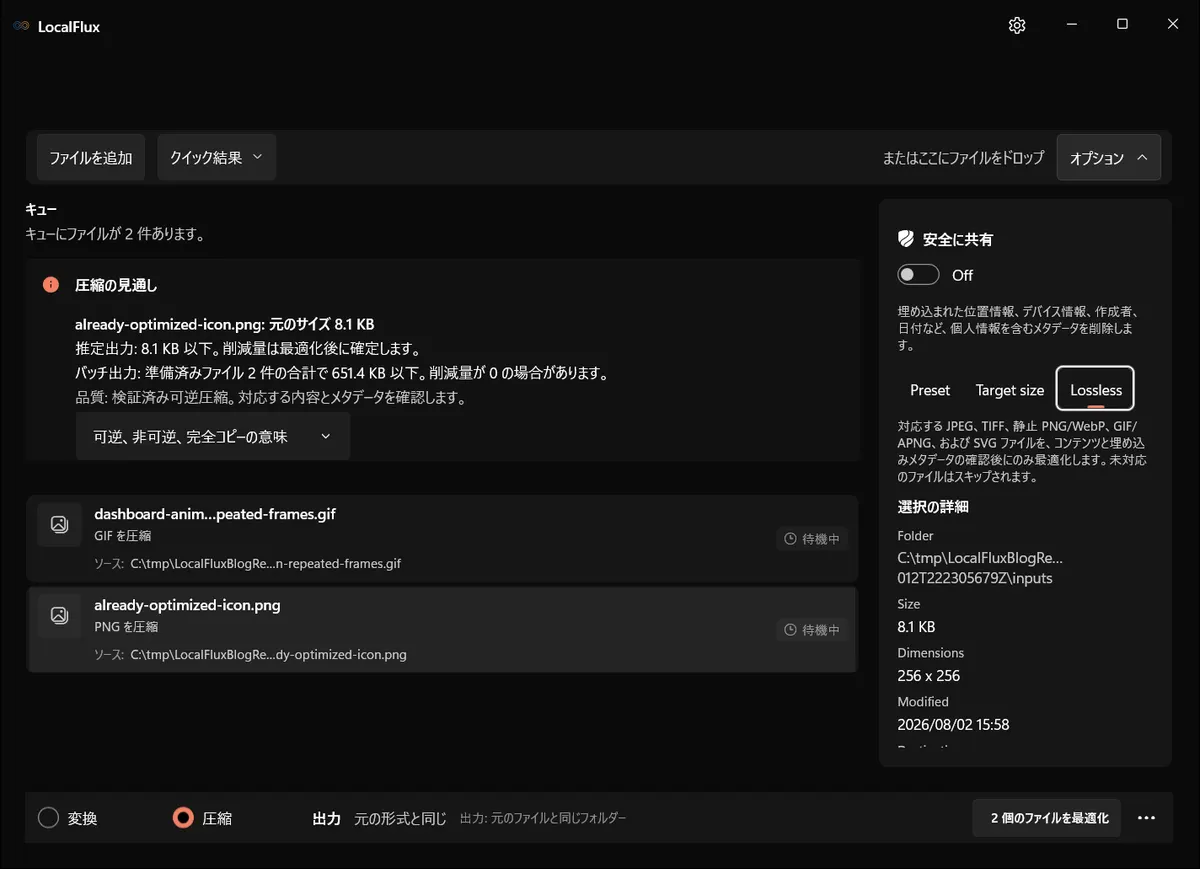Toggle the 安全に共有 switch on
The height and width of the screenshot is (869, 1200).
pos(918,275)
